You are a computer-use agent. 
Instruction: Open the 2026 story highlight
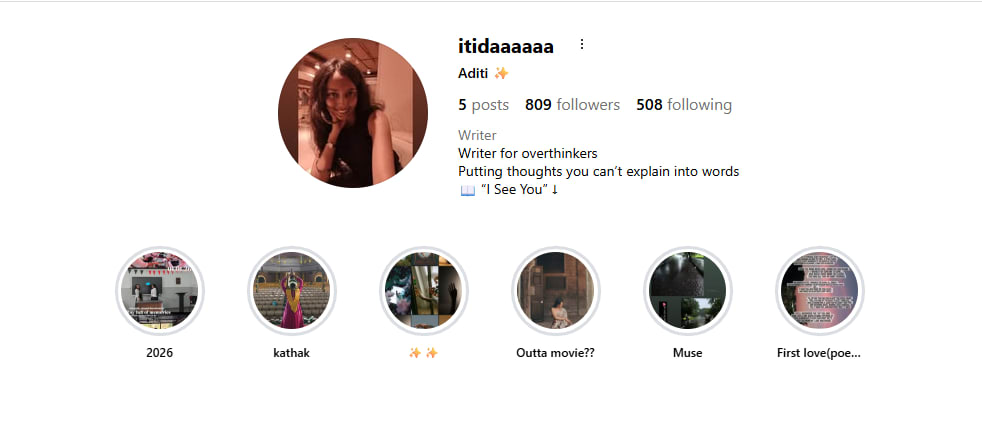160,290
